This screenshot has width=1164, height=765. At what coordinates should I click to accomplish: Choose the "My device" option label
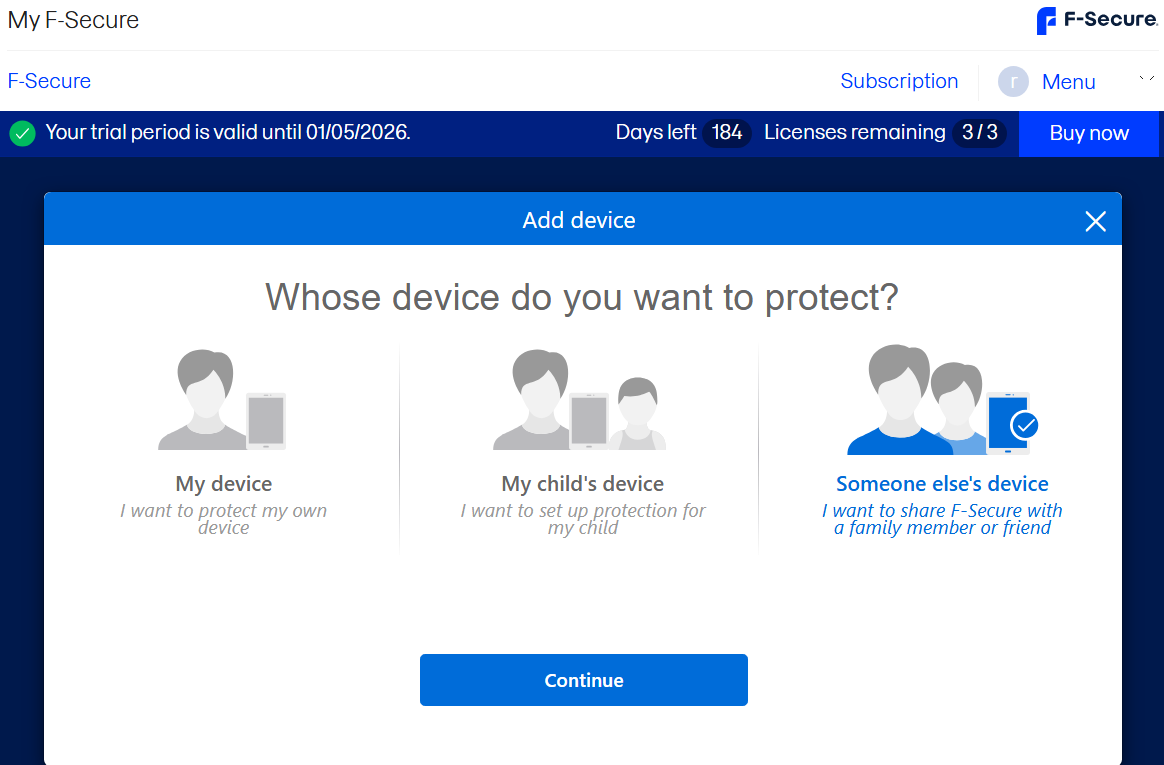click(x=223, y=484)
